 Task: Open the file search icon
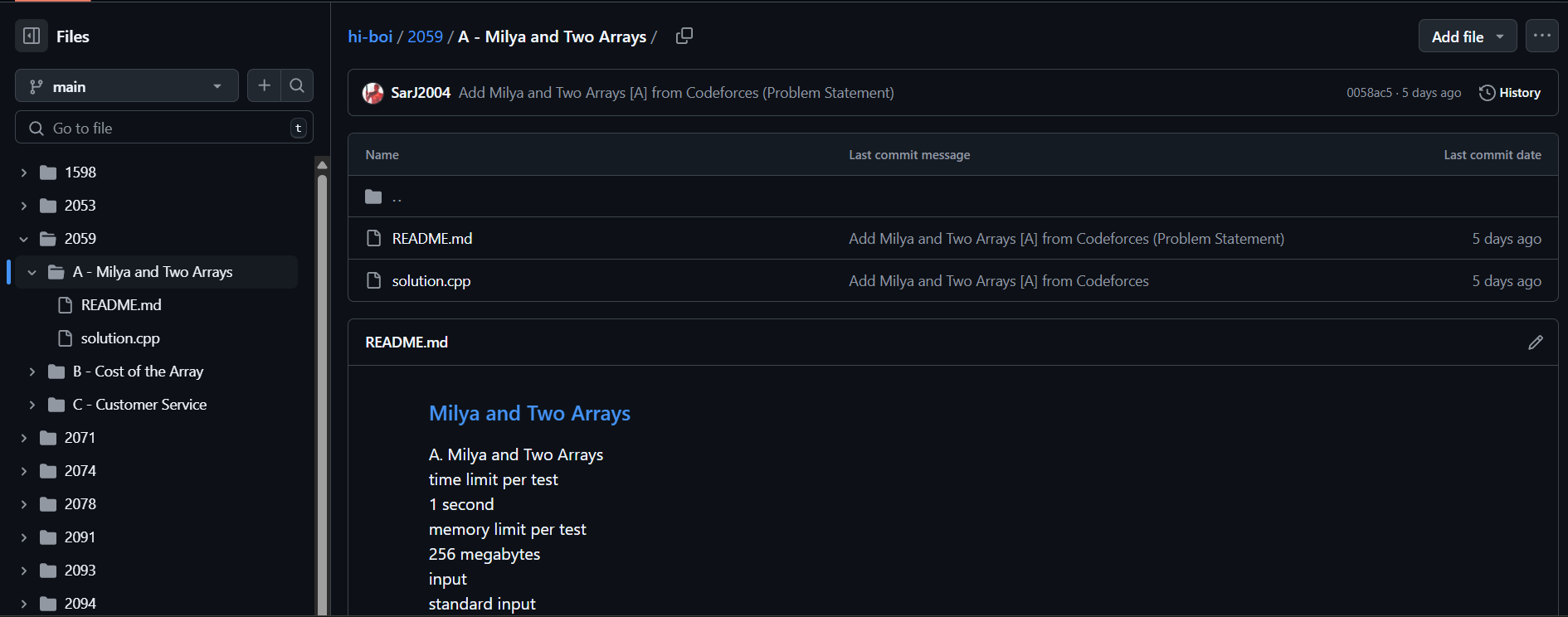click(x=297, y=85)
